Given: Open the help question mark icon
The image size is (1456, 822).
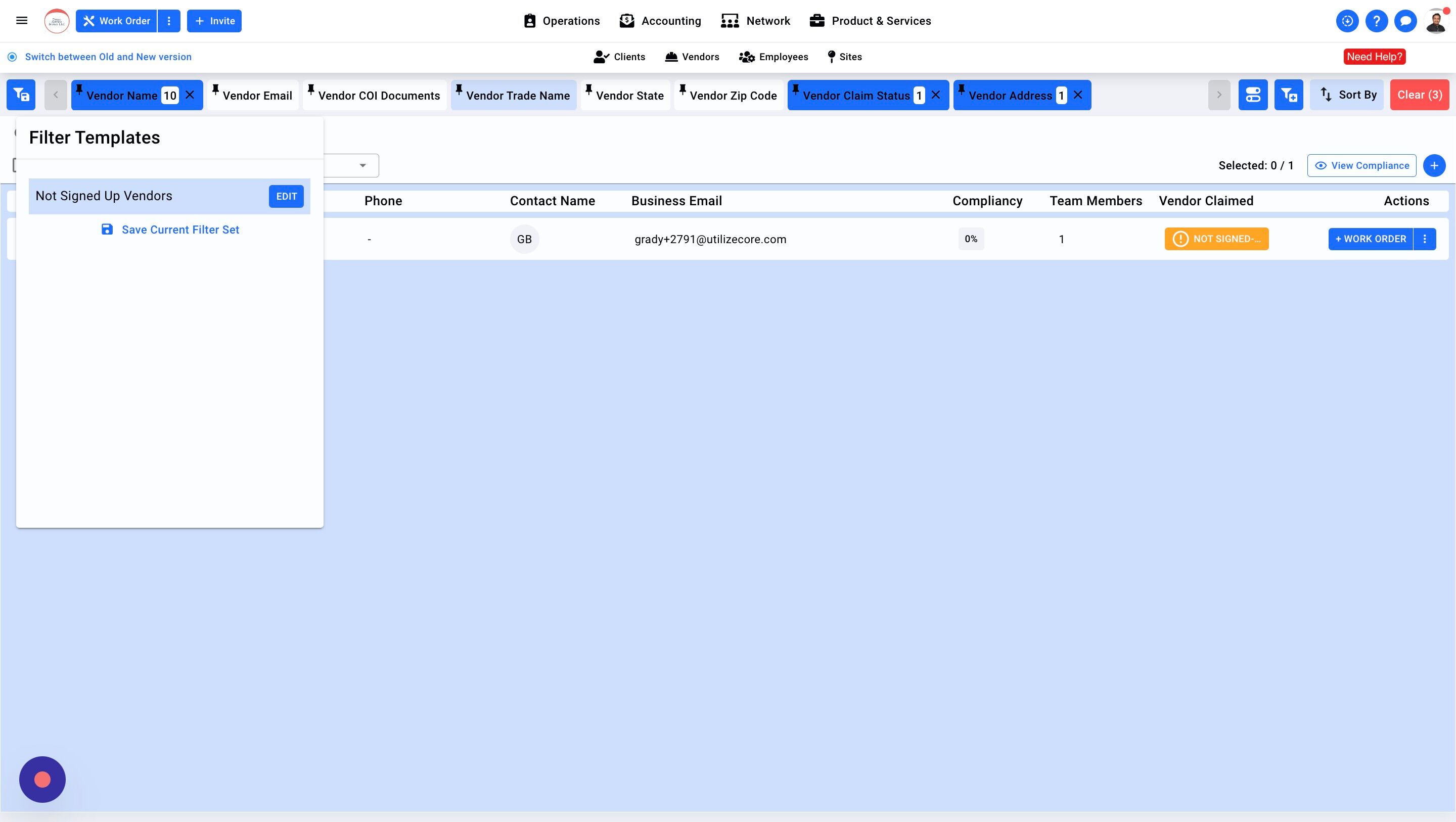Looking at the screenshot, I should (x=1376, y=21).
